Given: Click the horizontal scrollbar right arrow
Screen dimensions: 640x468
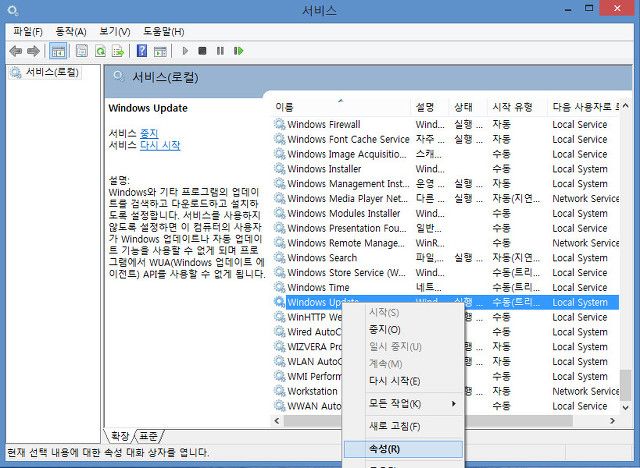Looking at the screenshot, I should click(612, 421).
